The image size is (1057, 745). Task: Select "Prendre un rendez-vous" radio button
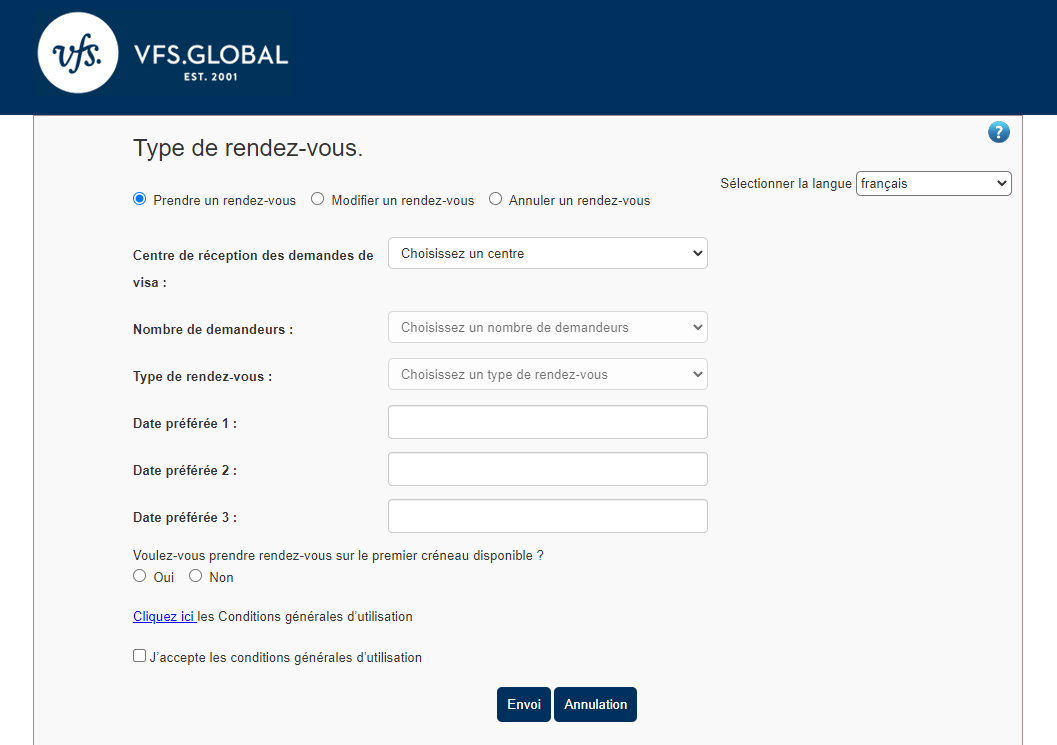click(x=140, y=199)
